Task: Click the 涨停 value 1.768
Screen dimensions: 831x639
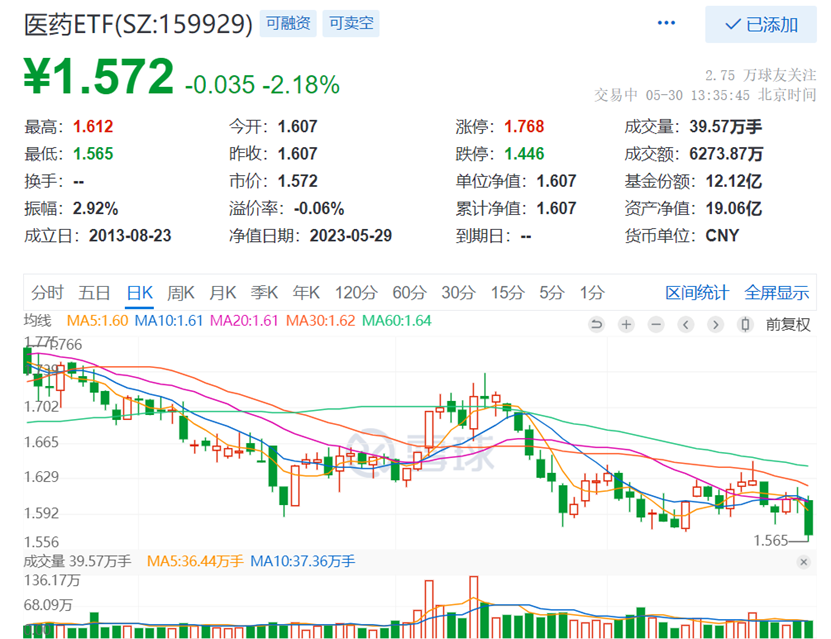Action: (524, 127)
